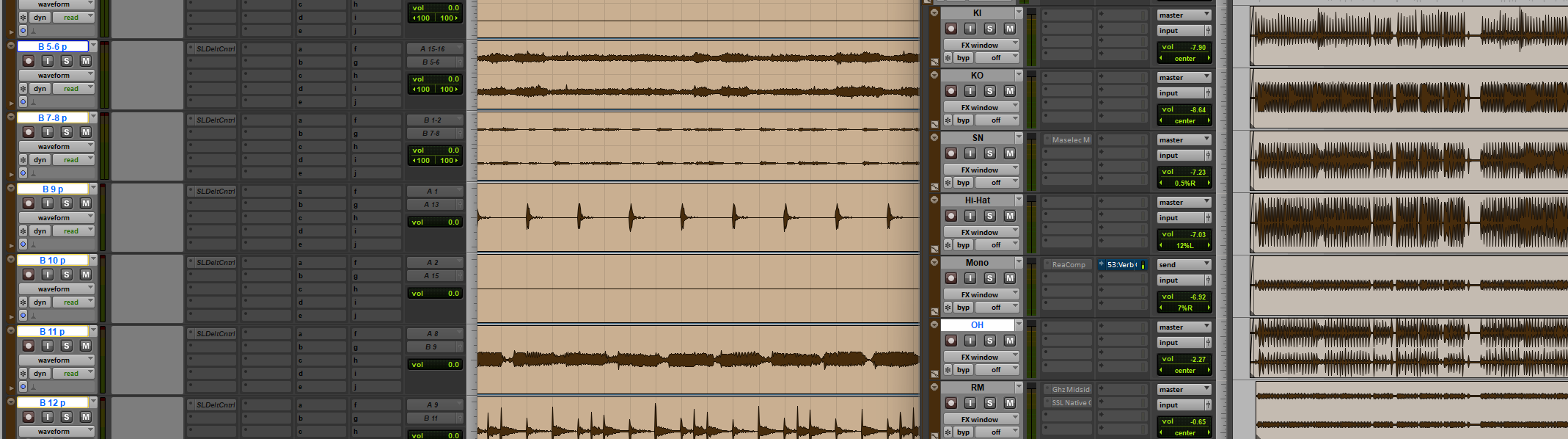Arm record on the B 9 p track
This screenshot has height=439, width=1568.
click(x=29, y=203)
